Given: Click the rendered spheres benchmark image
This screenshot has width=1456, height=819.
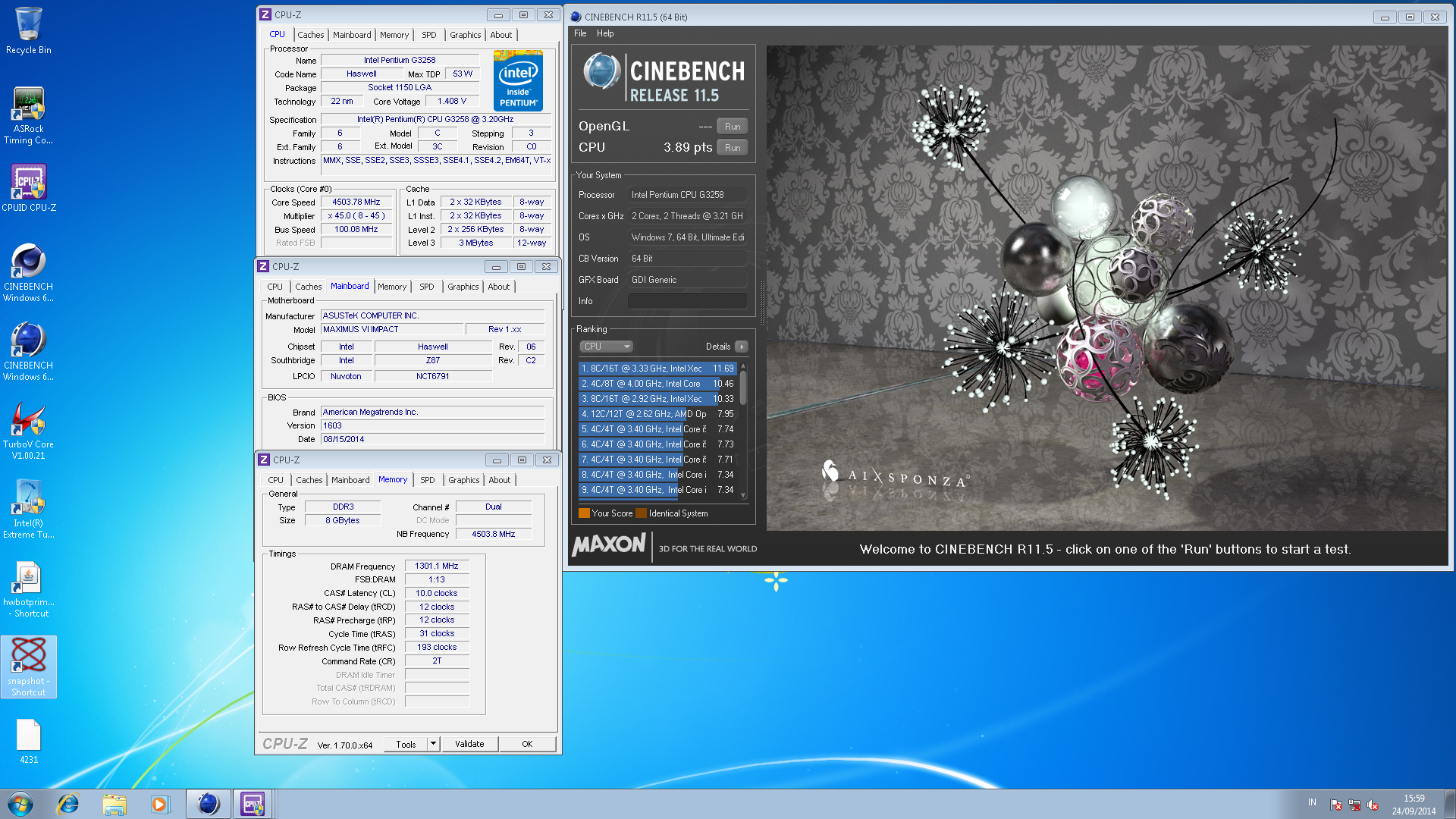Looking at the screenshot, I should [x=1107, y=288].
